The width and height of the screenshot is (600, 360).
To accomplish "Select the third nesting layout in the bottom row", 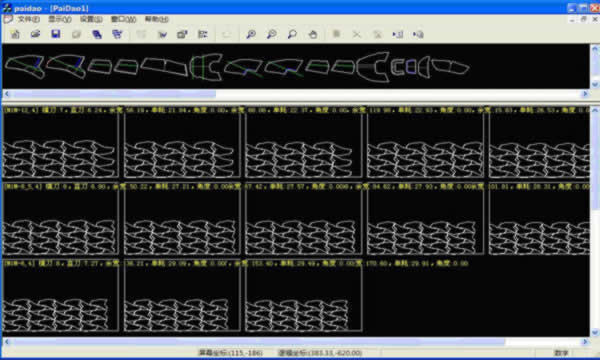I will click(x=303, y=299).
